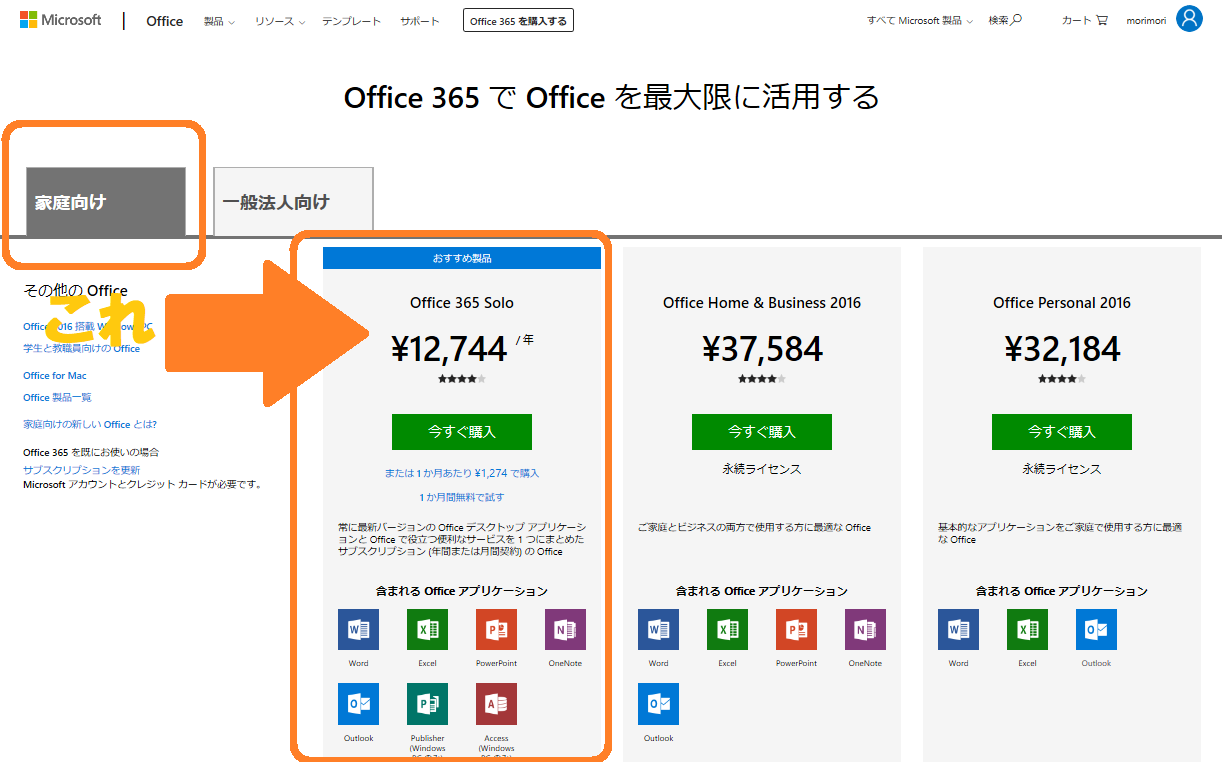
Task: Click OneNote icon in Office 365 Solo
Action: click(x=565, y=629)
